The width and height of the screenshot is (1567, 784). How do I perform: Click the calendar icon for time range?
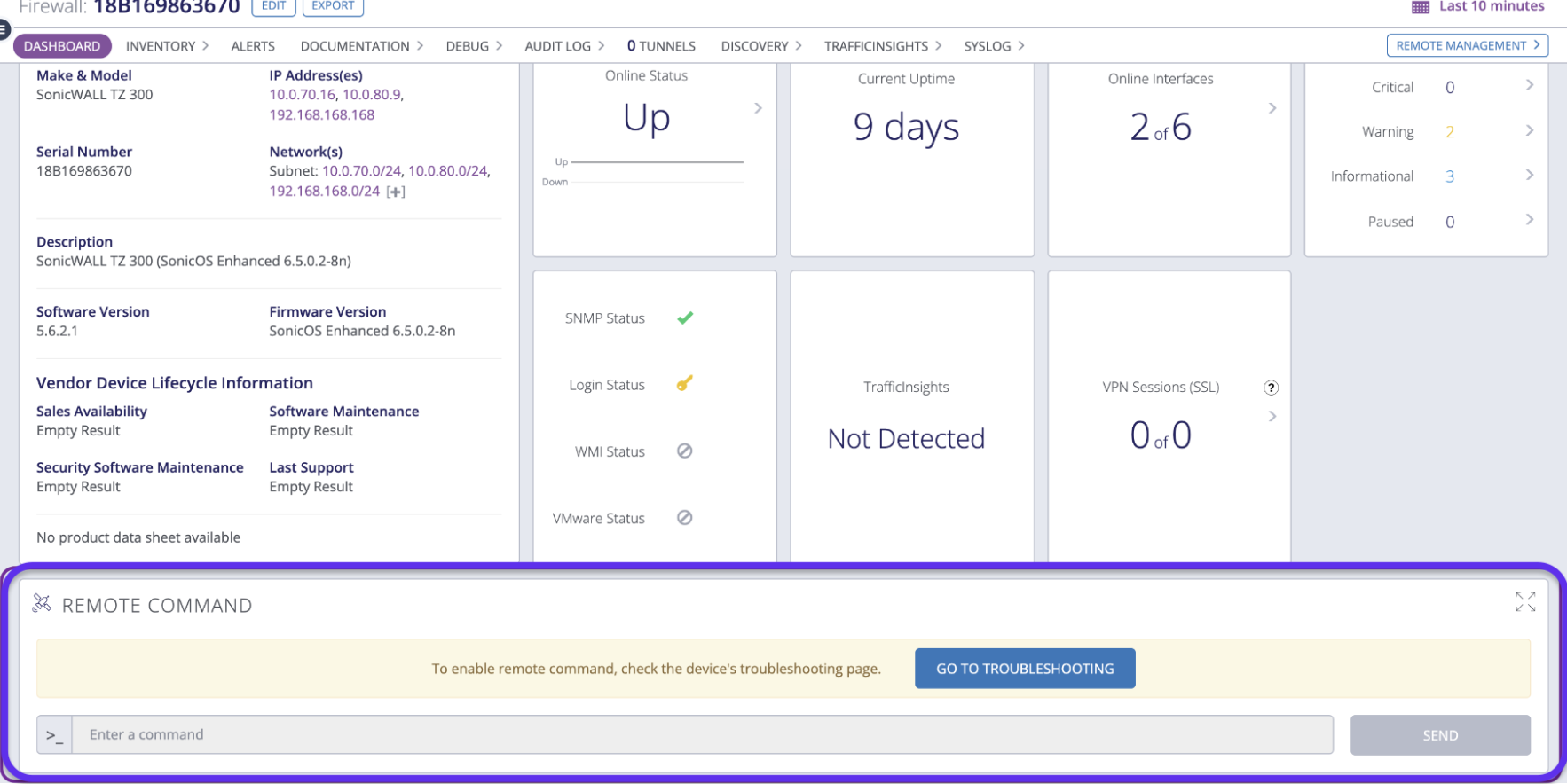click(1421, 7)
